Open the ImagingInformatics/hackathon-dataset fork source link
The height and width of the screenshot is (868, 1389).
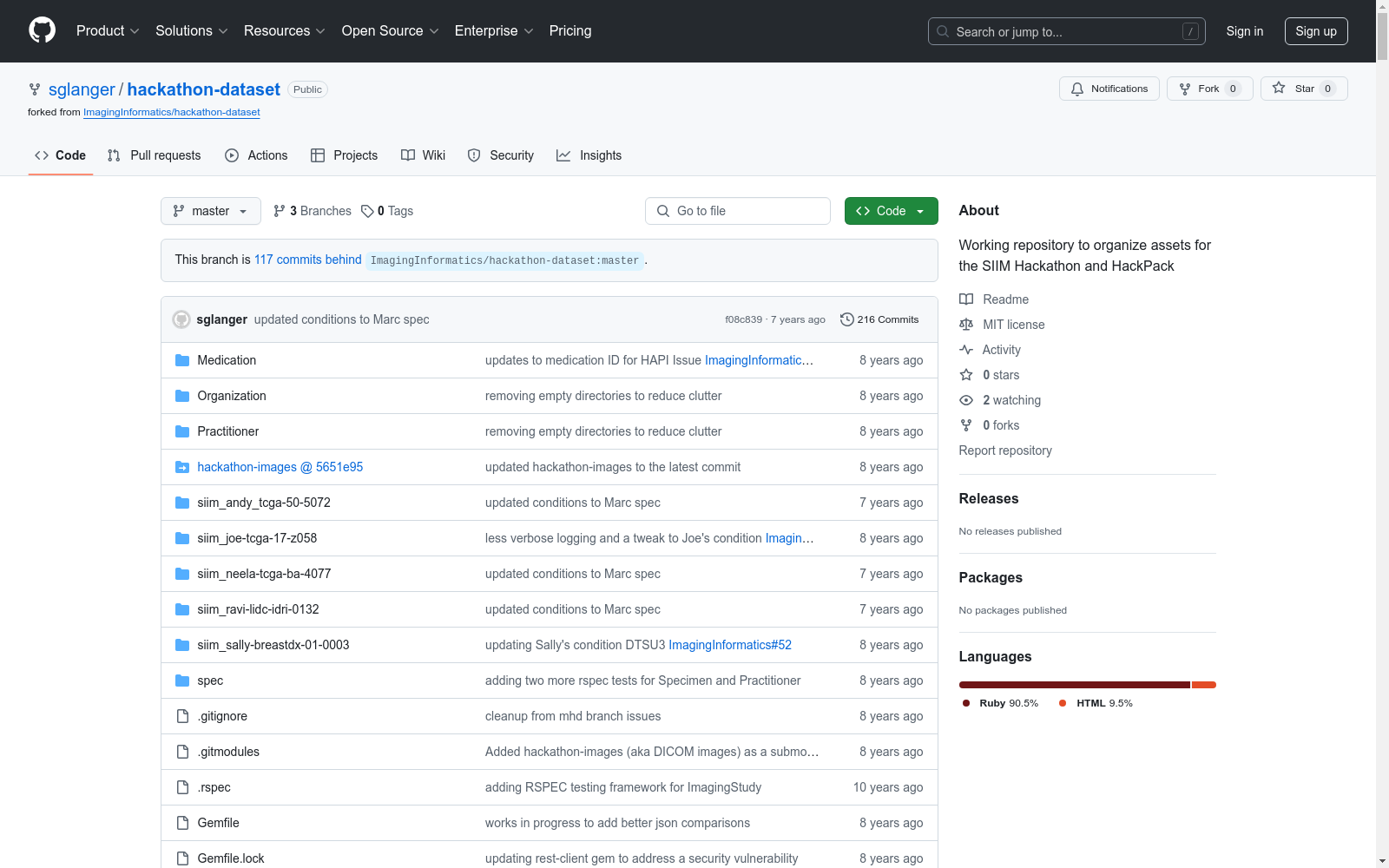(x=172, y=112)
